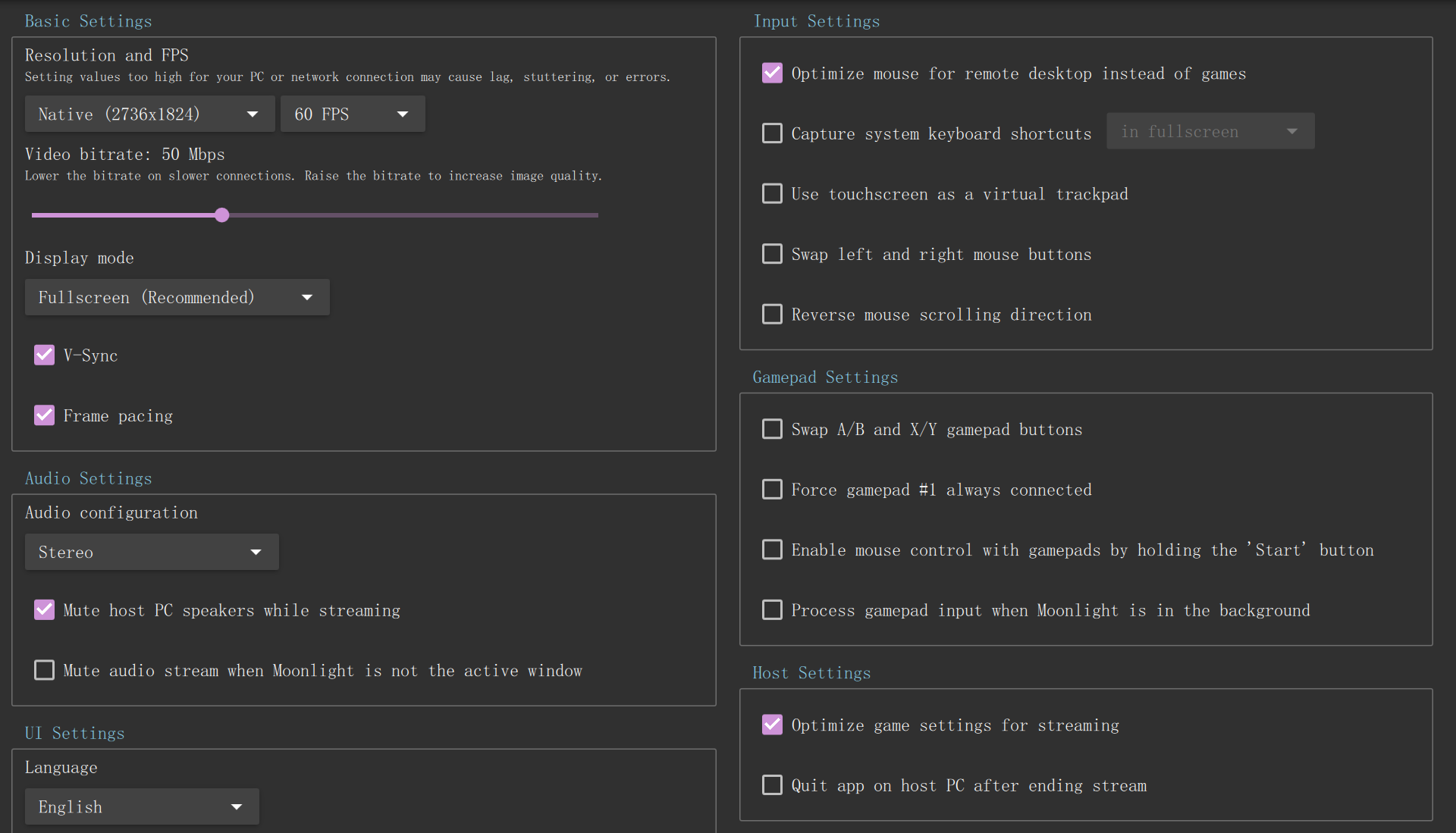This screenshot has height=833, width=1456.
Task: Unmute host PC speakers while streaming
Action: tap(44, 609)
